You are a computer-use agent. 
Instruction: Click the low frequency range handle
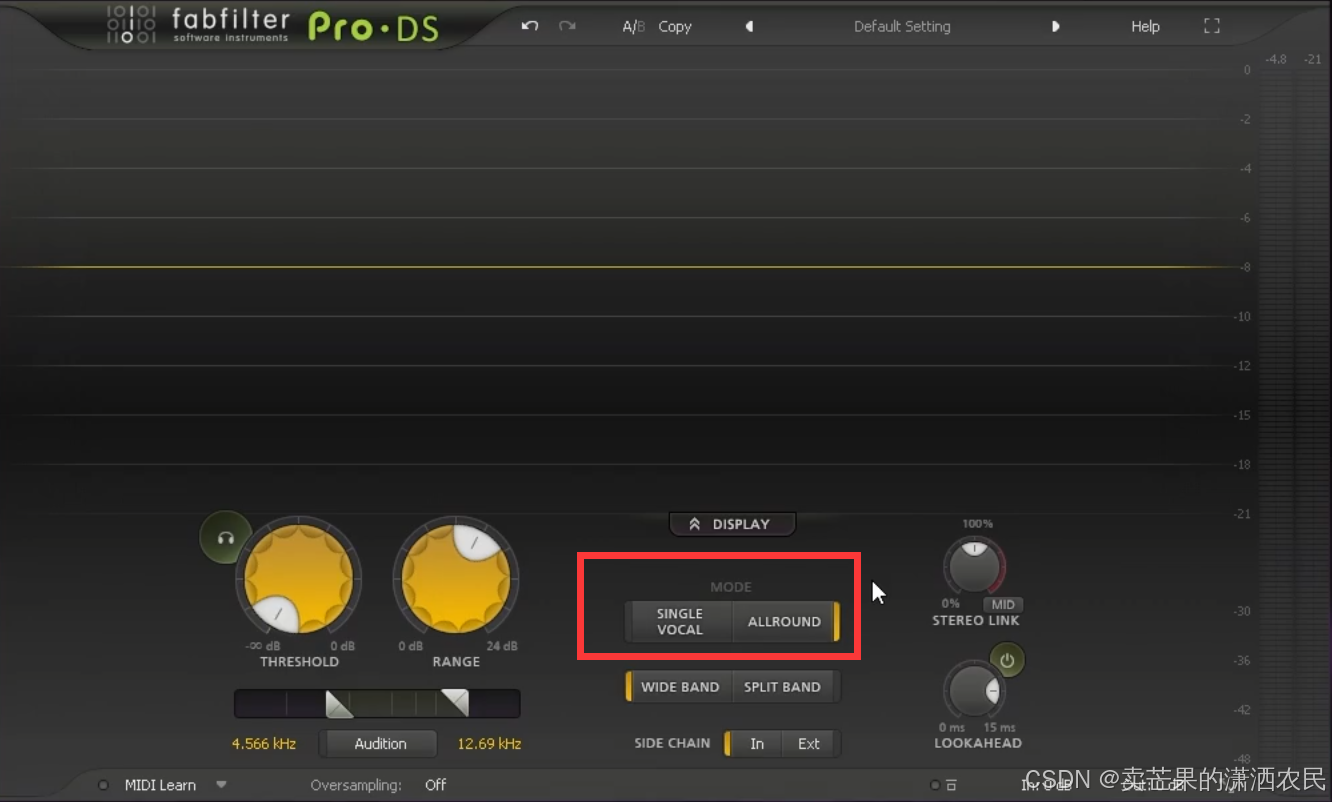coord(339,703)
